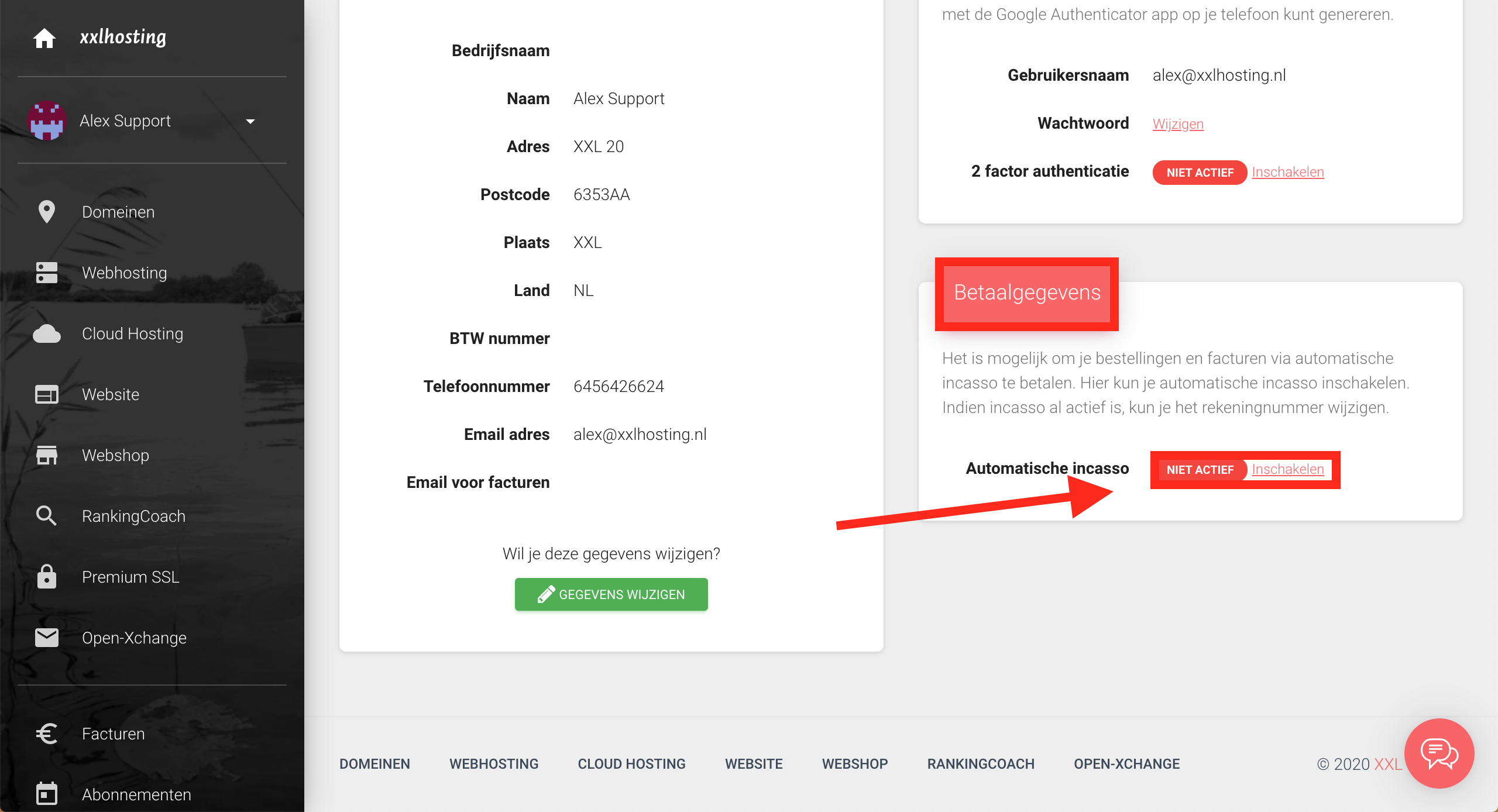The image size is (1498, 812).
Task: Click the home icon beside xxlhosting
Action: [44, 38]
